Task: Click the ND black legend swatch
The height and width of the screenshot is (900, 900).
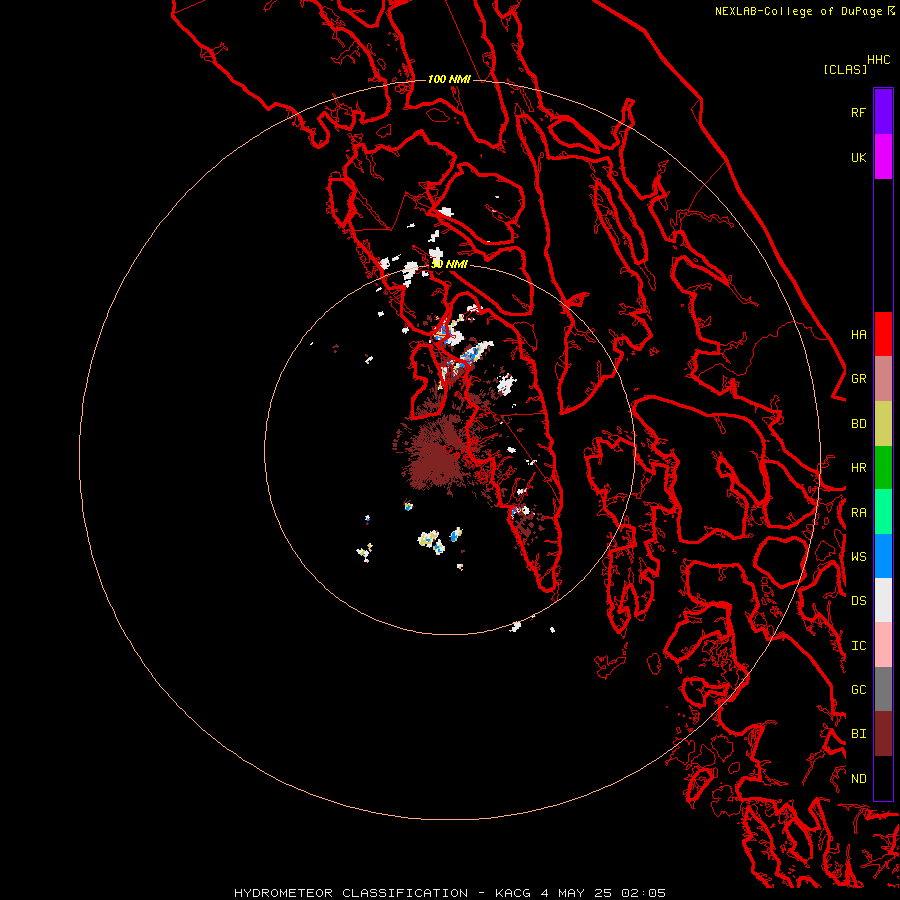Action: coord(883,778)
